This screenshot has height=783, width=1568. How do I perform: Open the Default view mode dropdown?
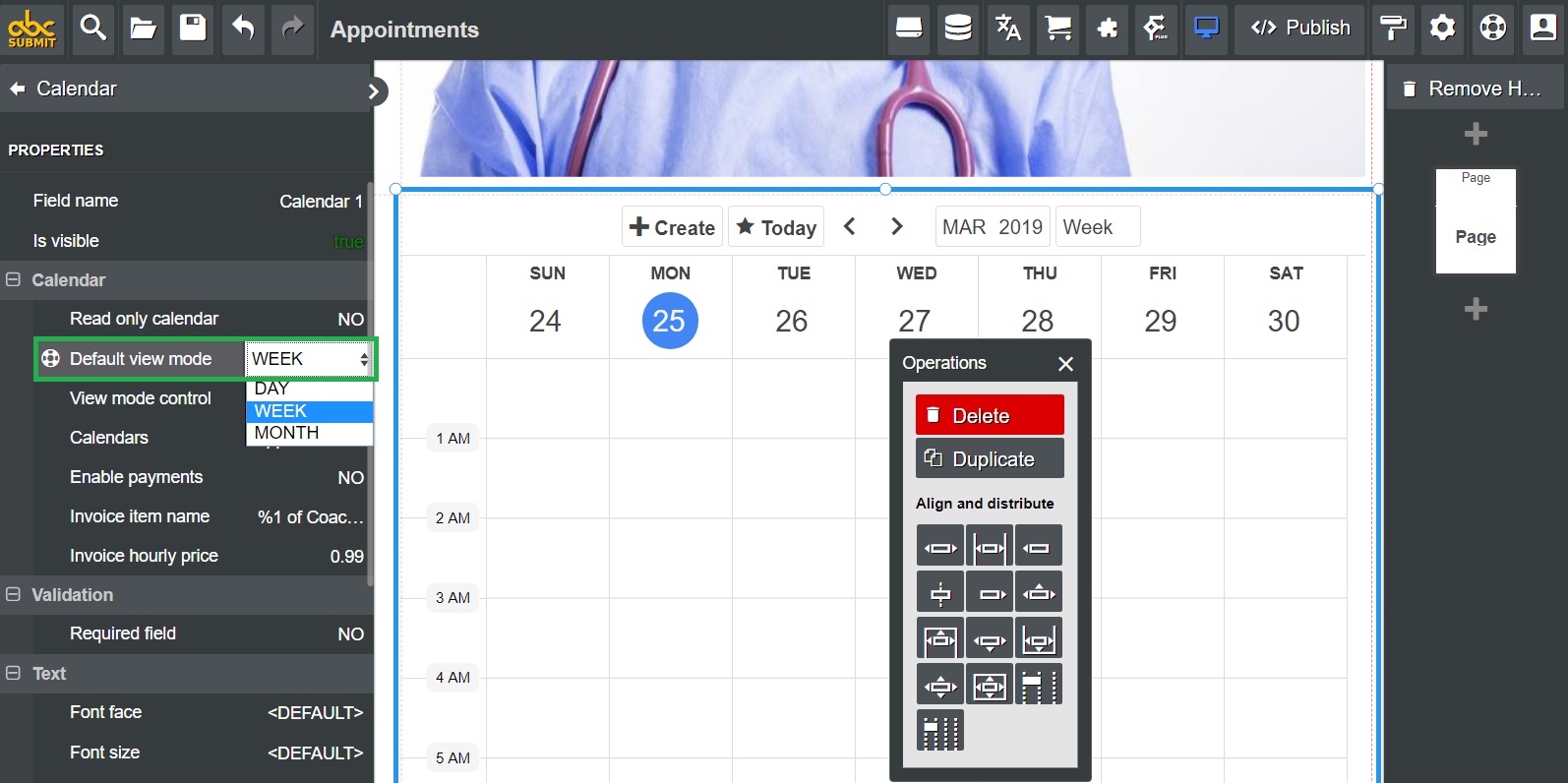(x=309, y=359)
